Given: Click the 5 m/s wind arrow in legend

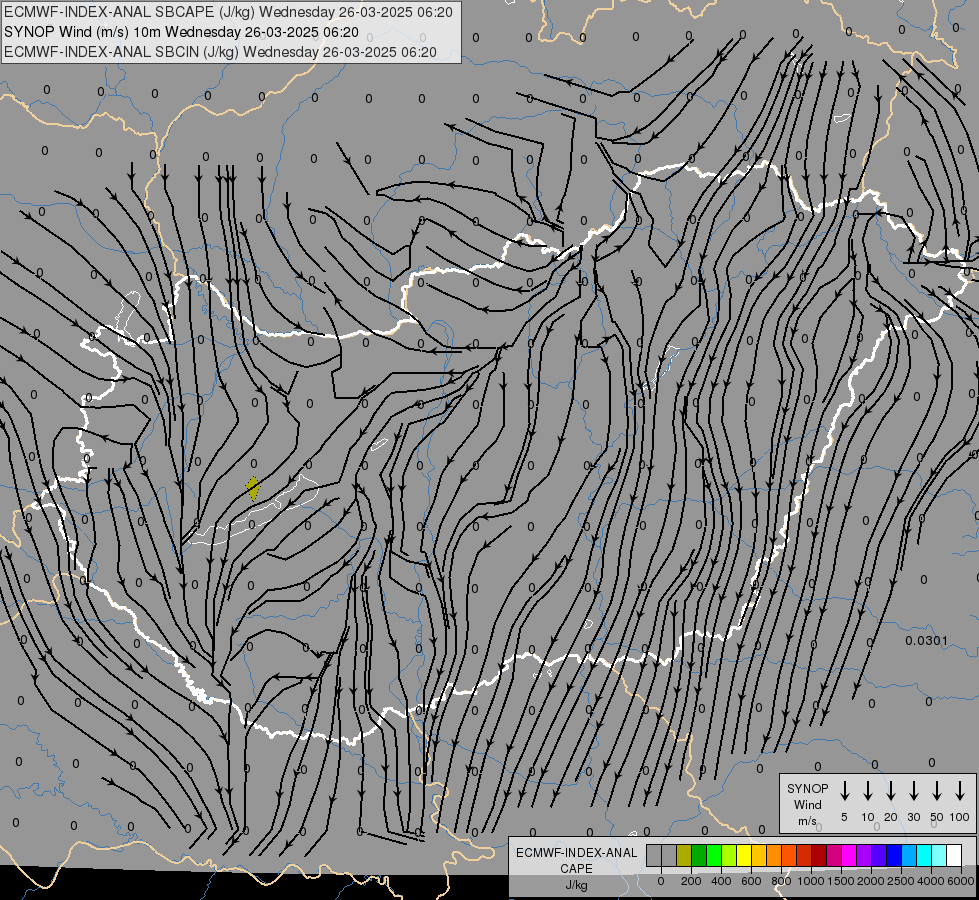Looking at the screenshot, I should tap(844, 791).
